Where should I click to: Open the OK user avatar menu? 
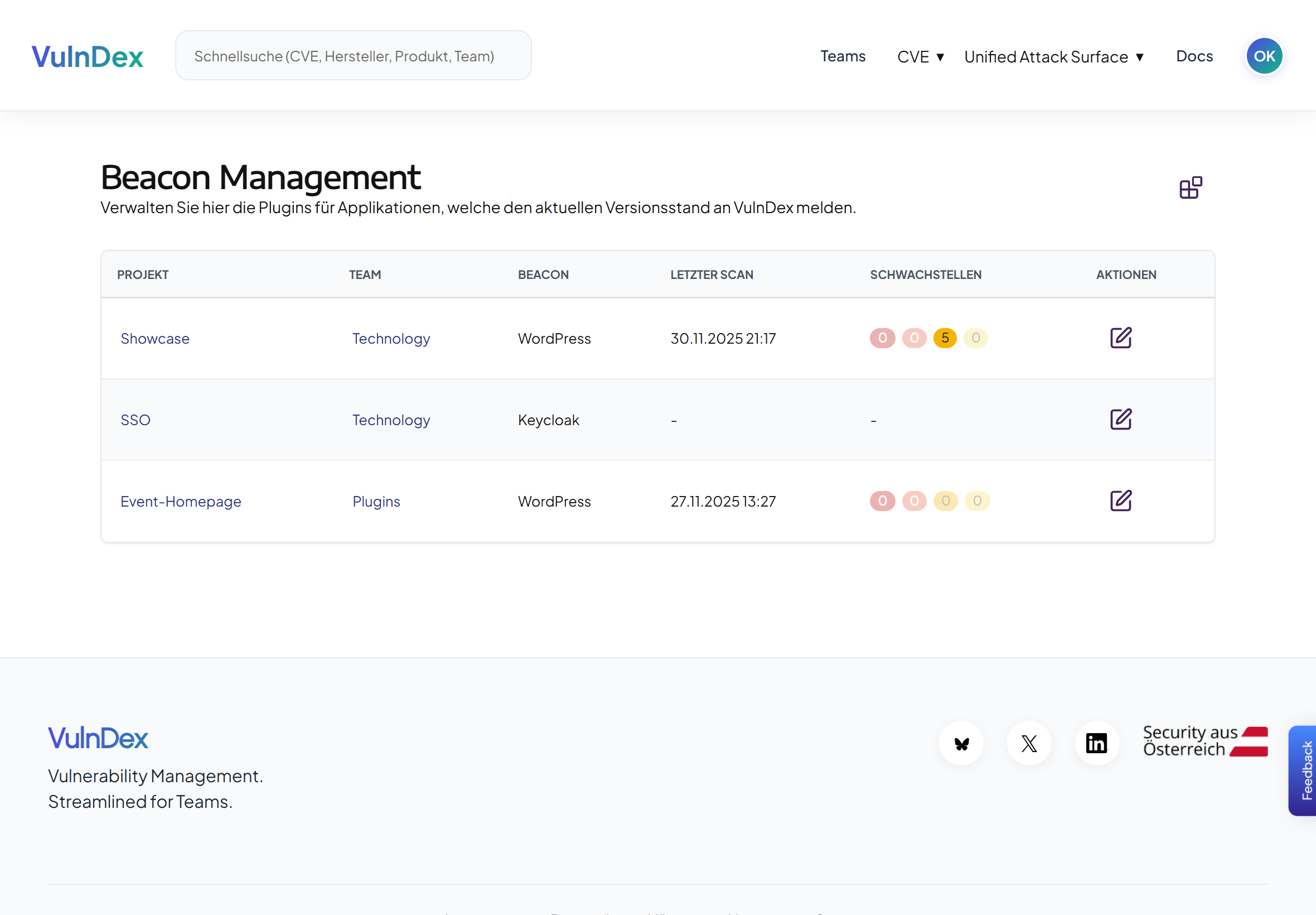click(1264, 56)
